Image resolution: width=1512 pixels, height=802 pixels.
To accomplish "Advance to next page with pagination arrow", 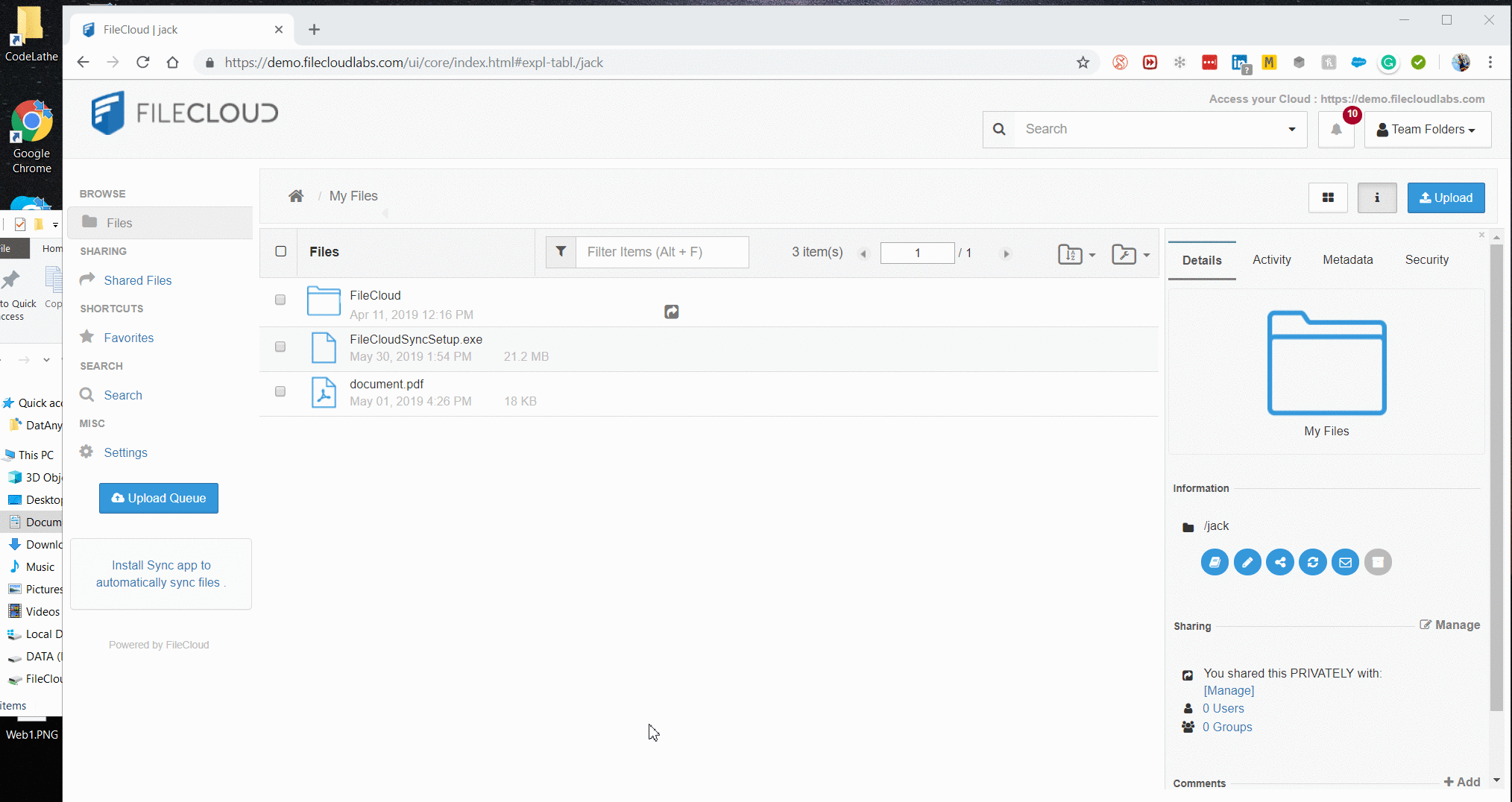I will [1006, 253].
